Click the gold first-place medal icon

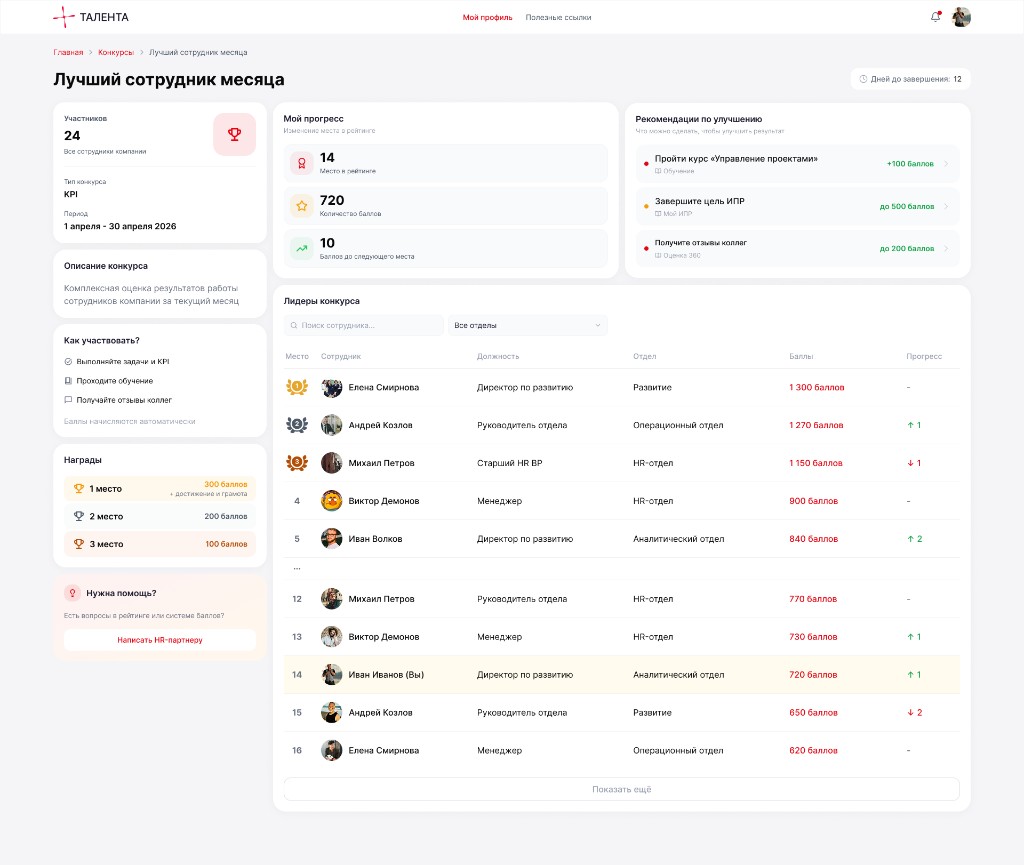(x=297, y=387)
